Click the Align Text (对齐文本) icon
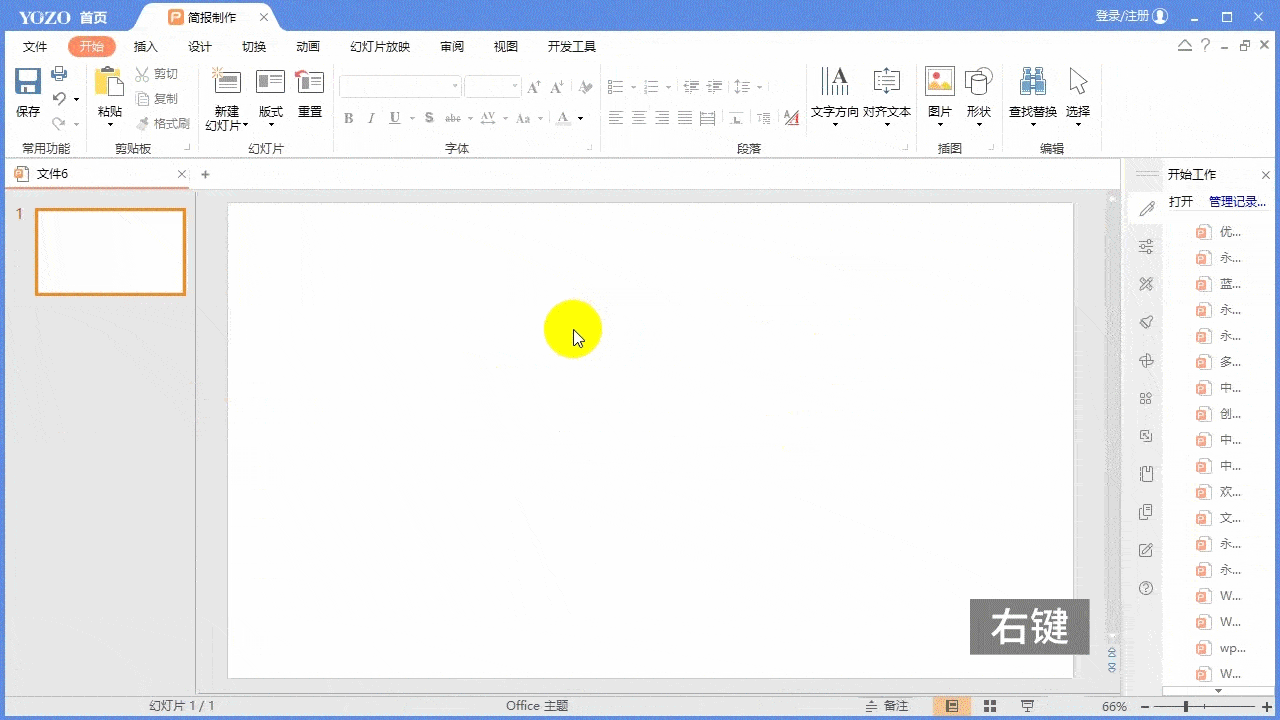 tap(887, 82)
